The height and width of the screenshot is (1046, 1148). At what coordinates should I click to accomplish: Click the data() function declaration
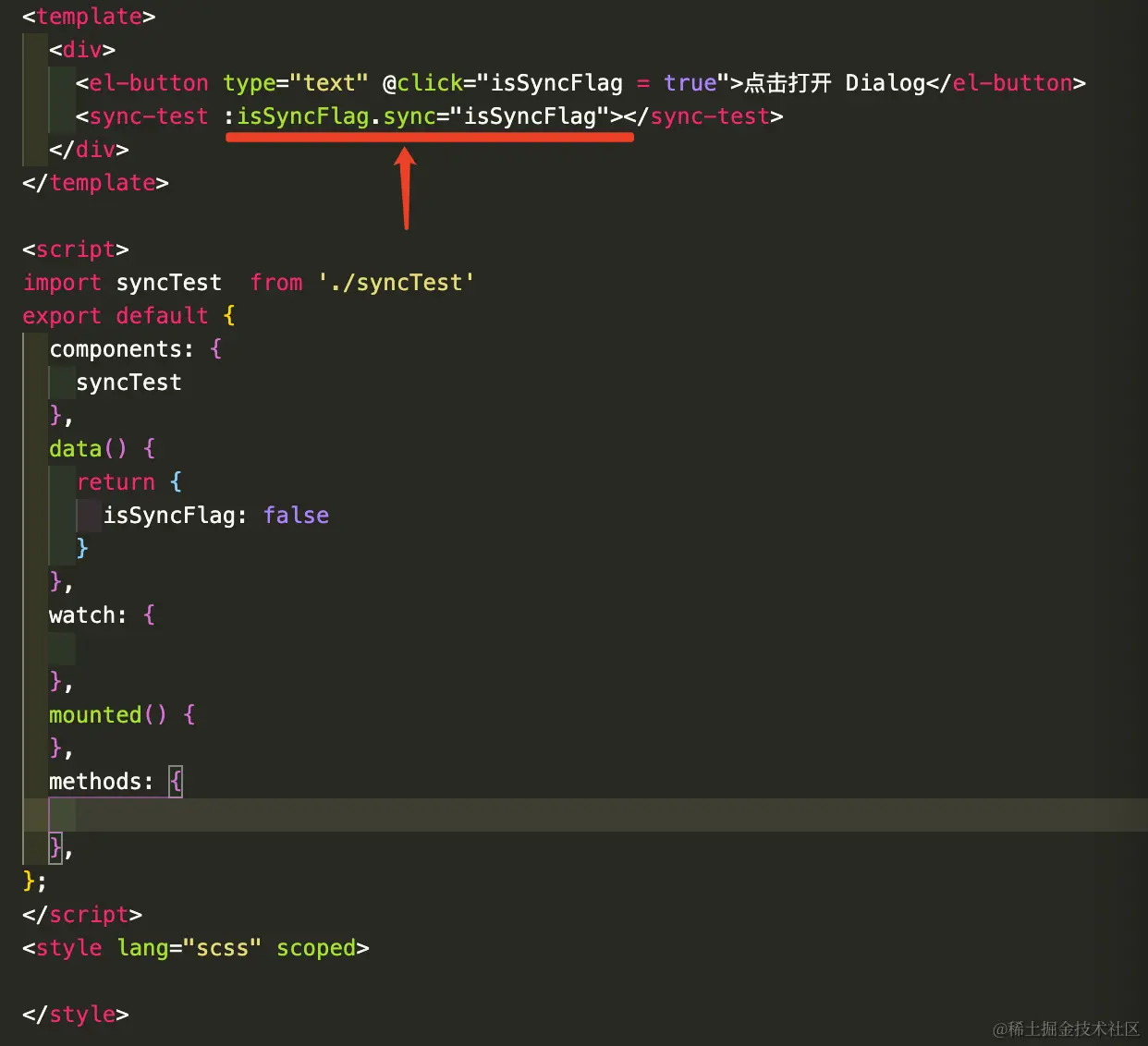click(x=88, y=448)
